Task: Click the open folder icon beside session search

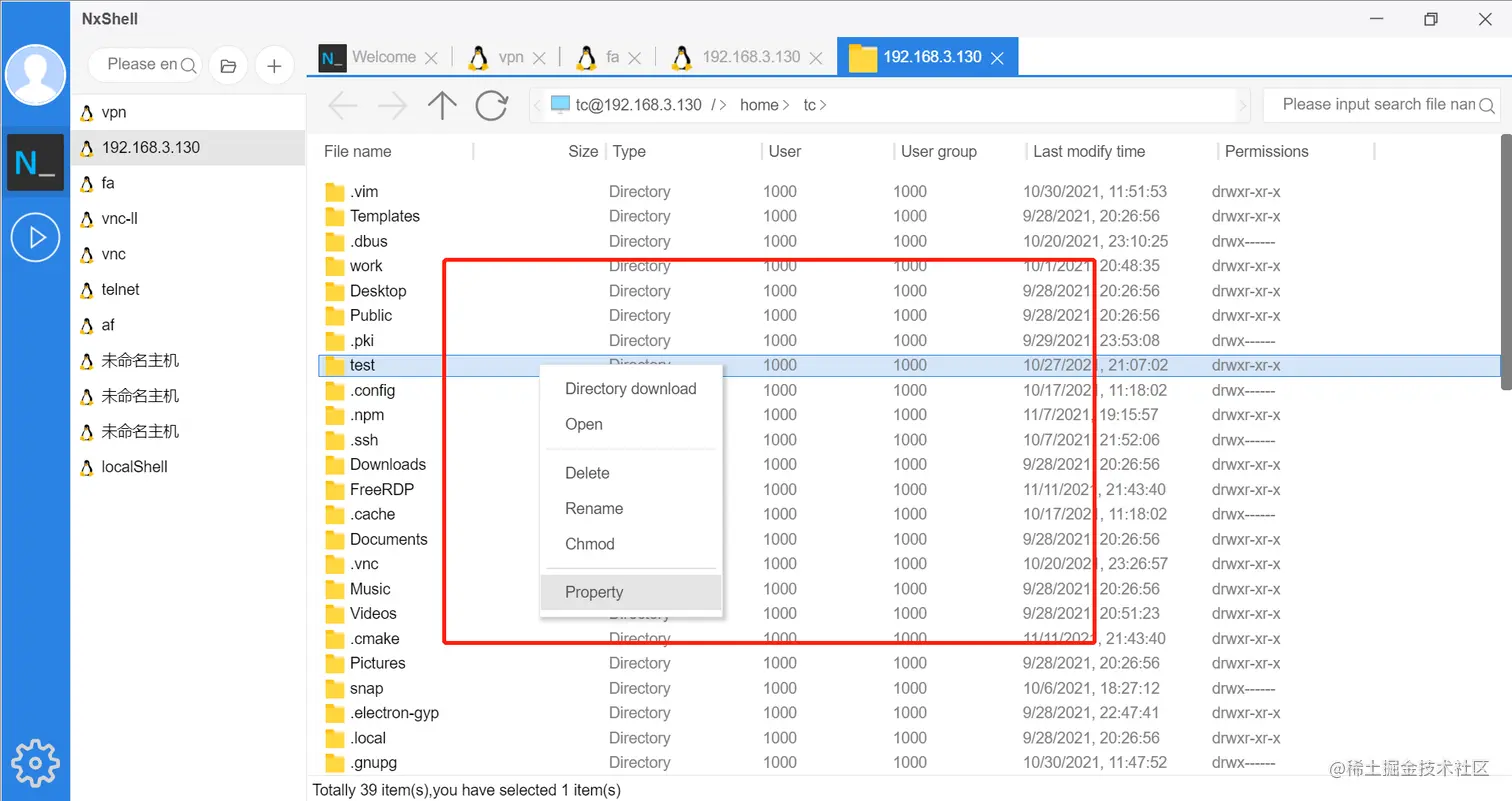Action: (x=228, y=65)
